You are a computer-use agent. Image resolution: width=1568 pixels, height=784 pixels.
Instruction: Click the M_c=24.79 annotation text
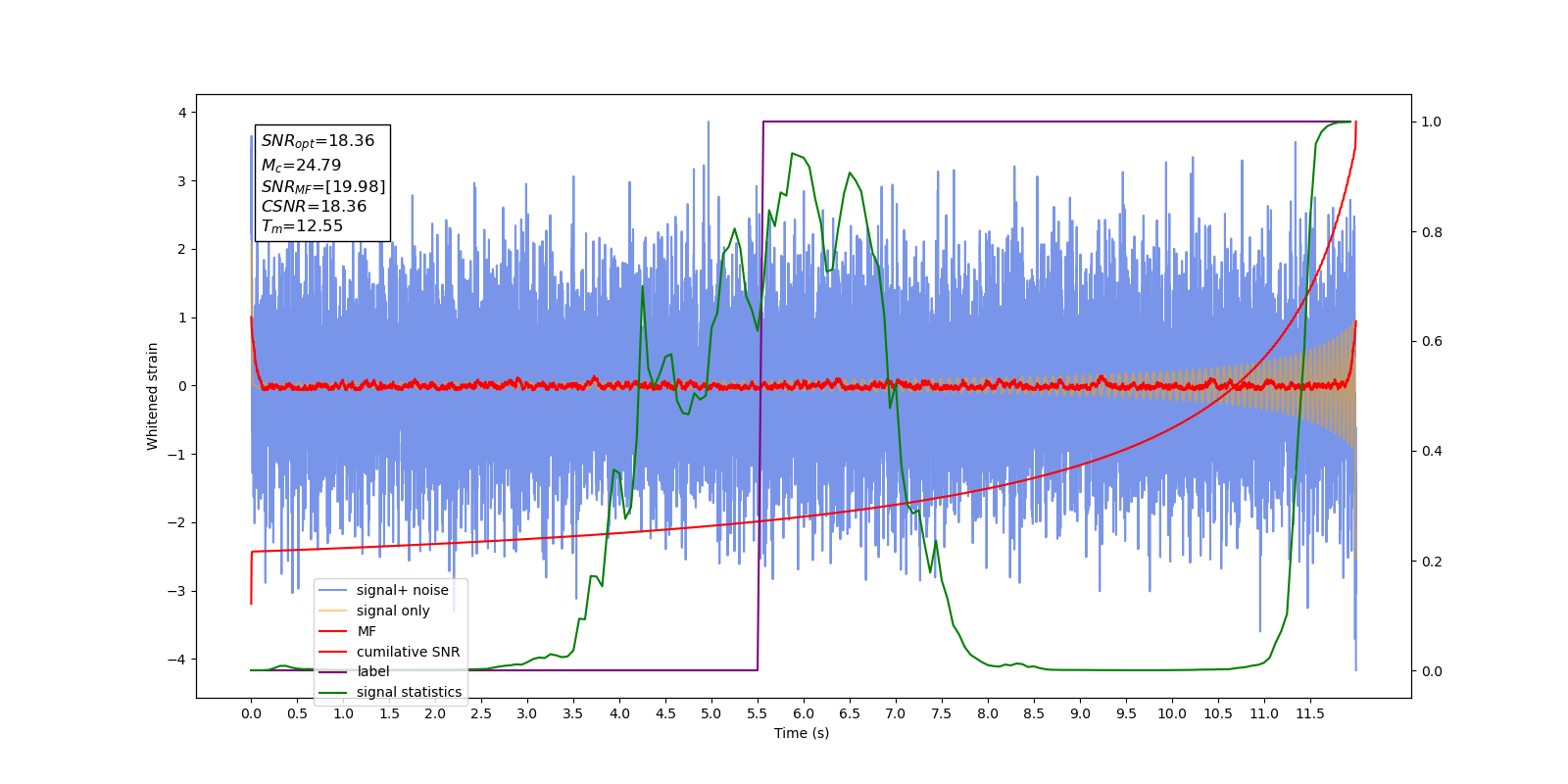[301, 166]
